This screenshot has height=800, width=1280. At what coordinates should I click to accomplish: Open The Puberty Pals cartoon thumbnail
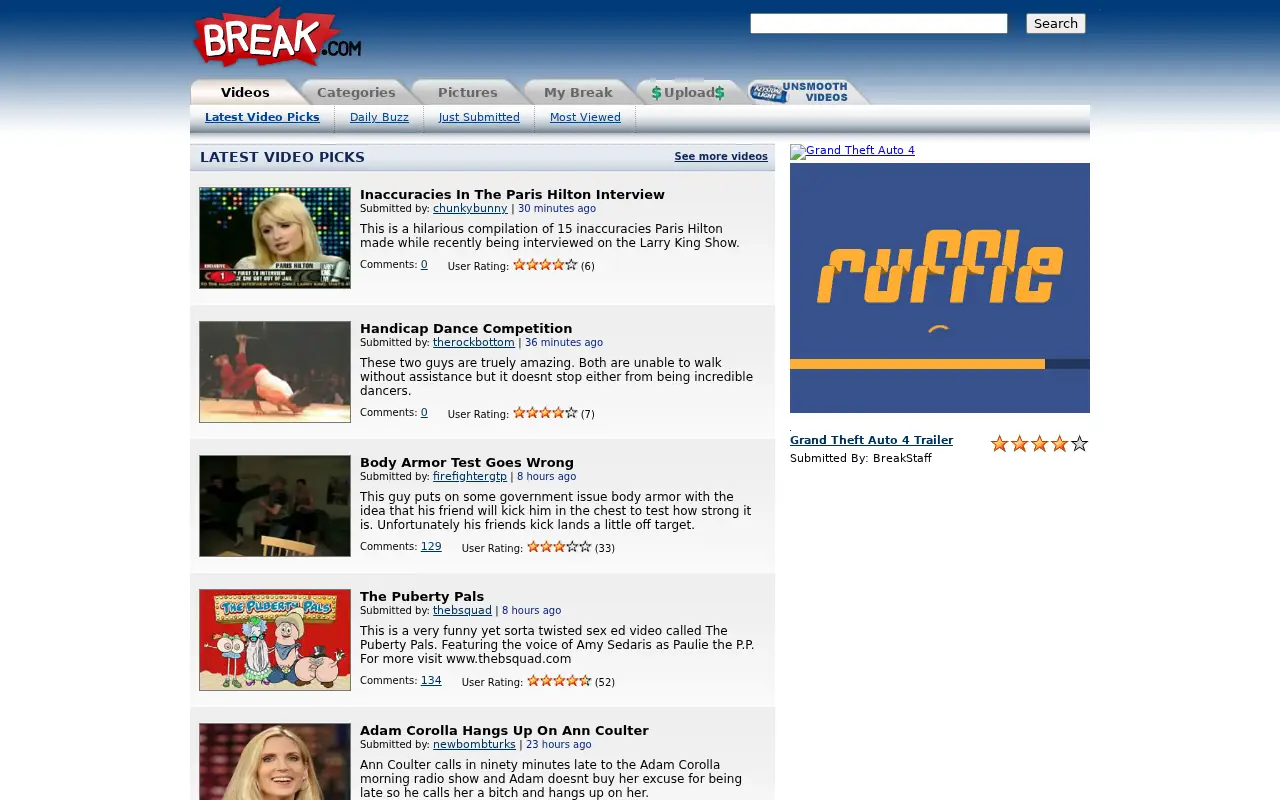[x=275, y=640]
